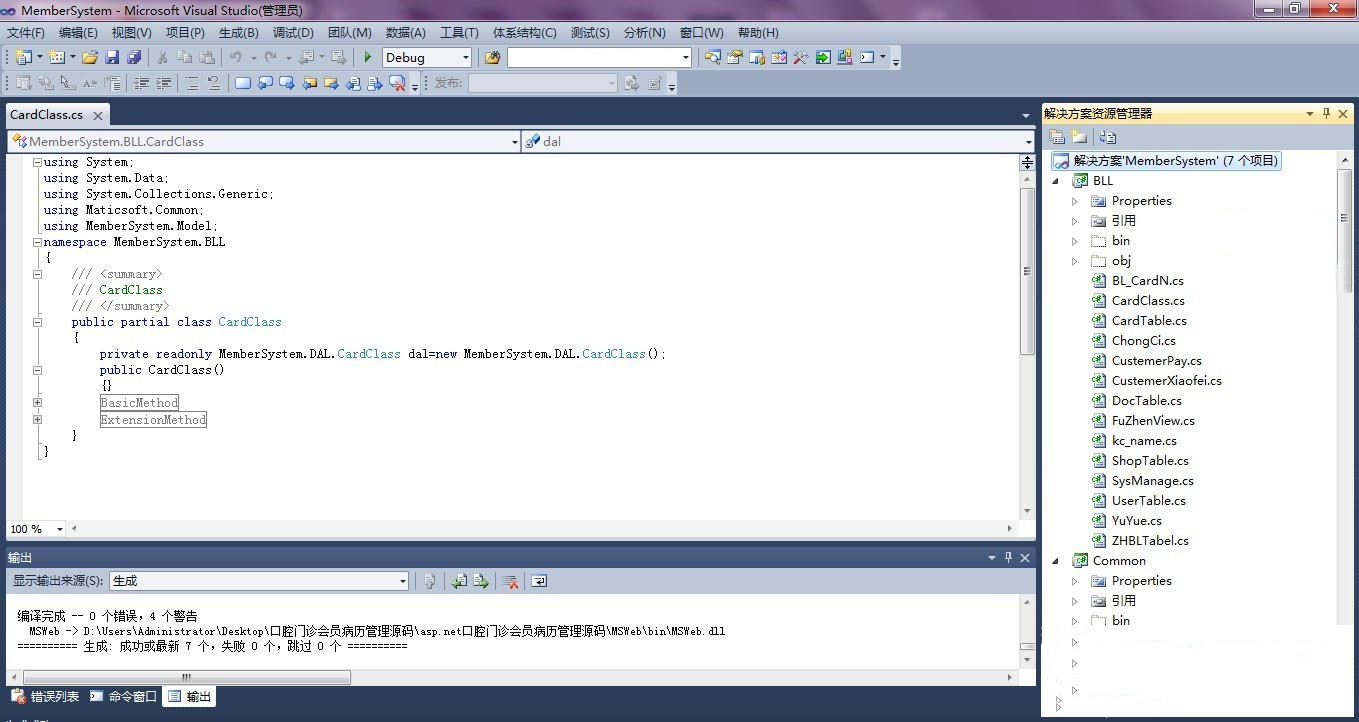Screen dimensions: 1359x722
Task: Click the Paste clipboard icon
Action: coord(207,57)
